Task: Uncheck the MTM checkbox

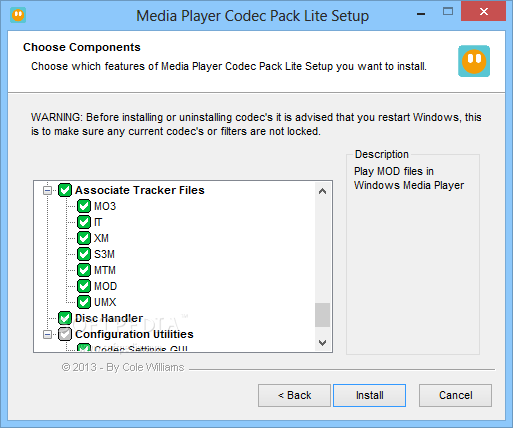Action: pyautogui.click(x=84, y=270)
